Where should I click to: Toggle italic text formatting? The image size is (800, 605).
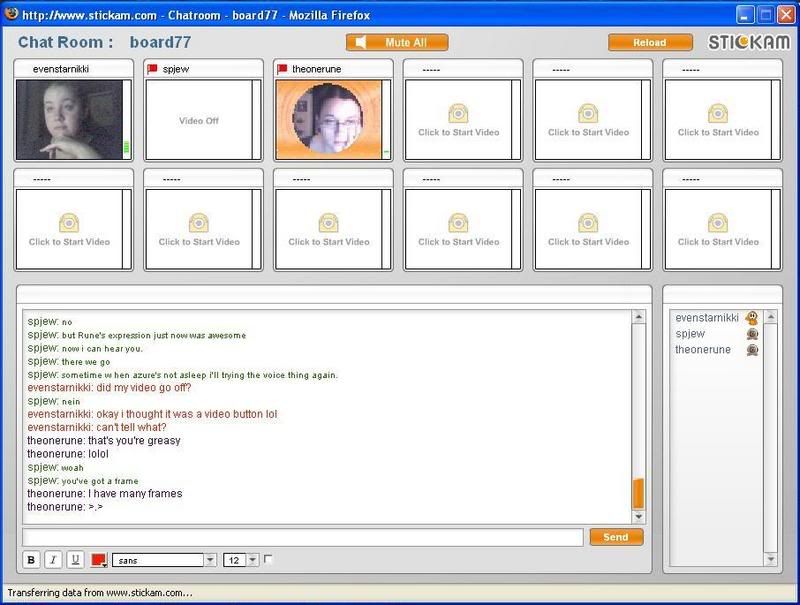coord(53,560)
